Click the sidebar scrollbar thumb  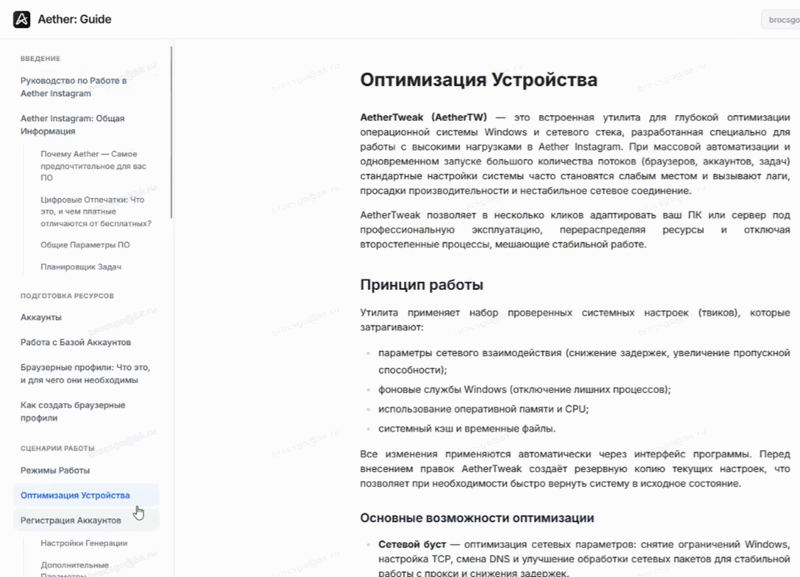pyautogui.click(x=171, y=133)
